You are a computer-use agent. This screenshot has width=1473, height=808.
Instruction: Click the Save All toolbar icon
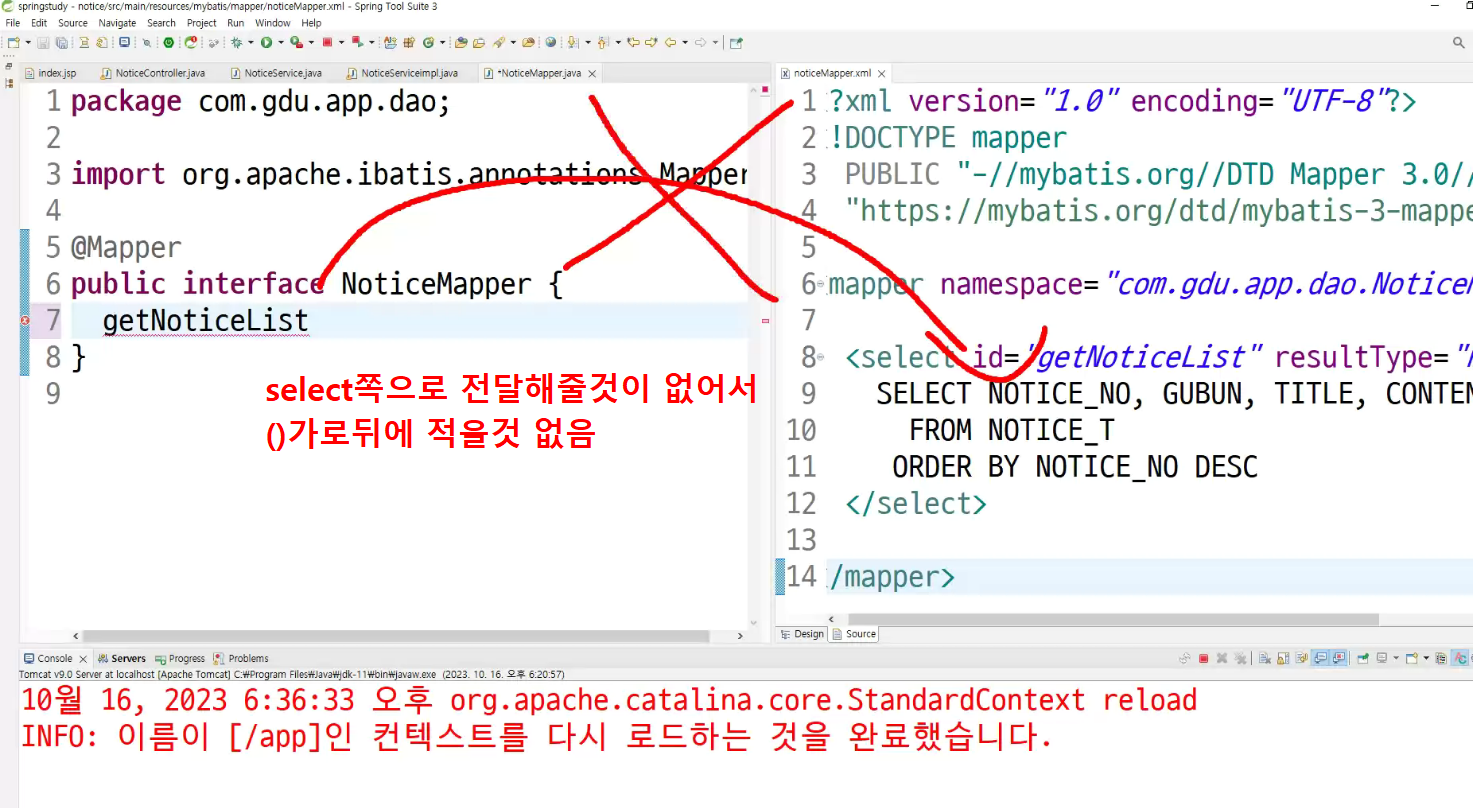point(61,43)
